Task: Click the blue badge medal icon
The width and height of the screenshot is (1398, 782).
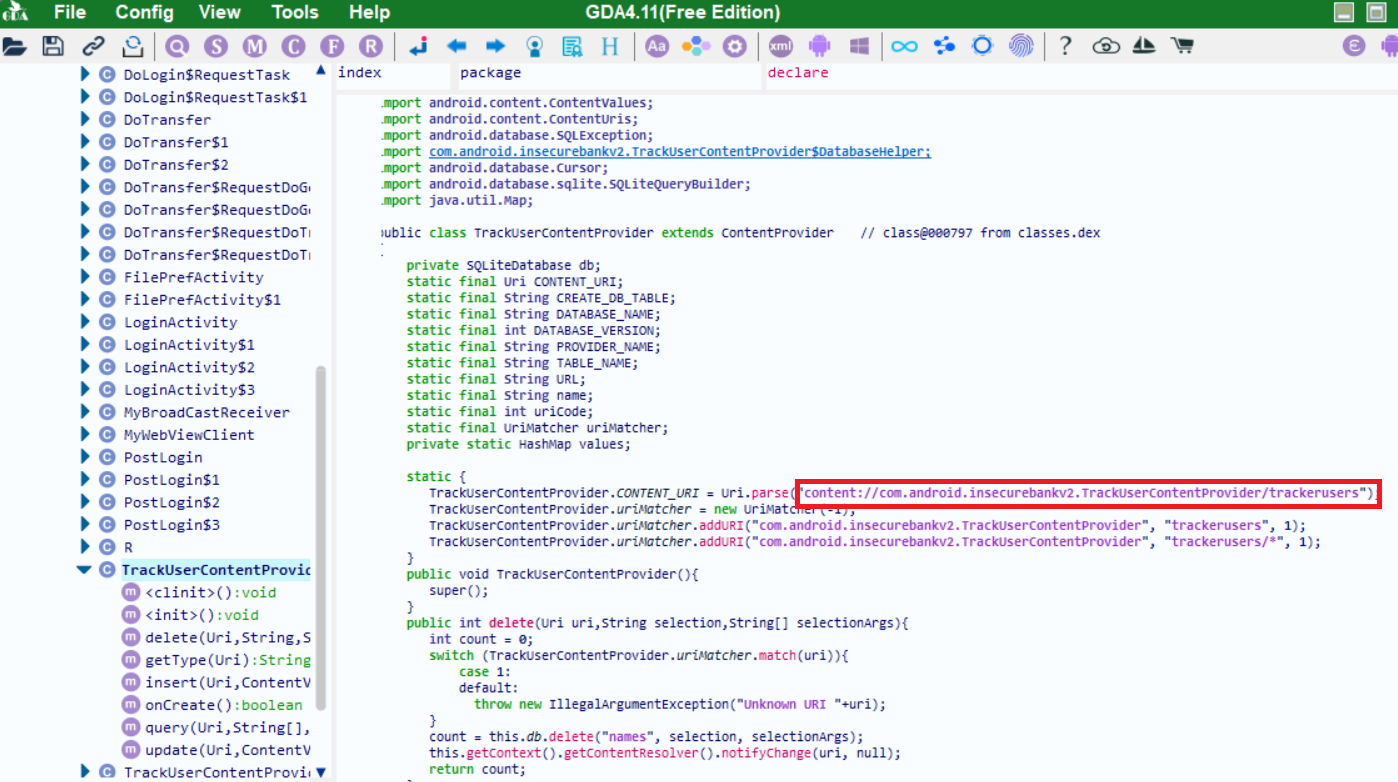Action: (x=535, y=46)
